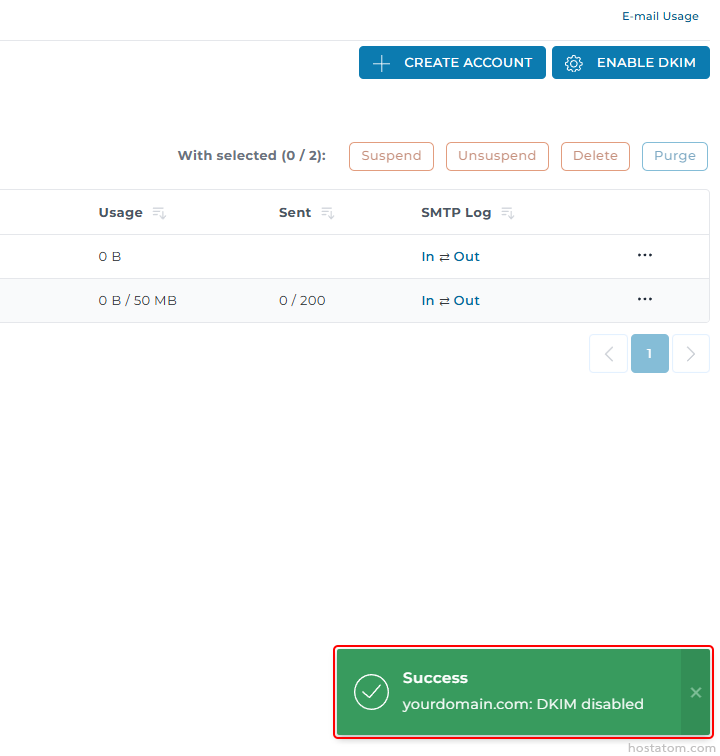Open Out SMTP log for first row

coord(467,257)
